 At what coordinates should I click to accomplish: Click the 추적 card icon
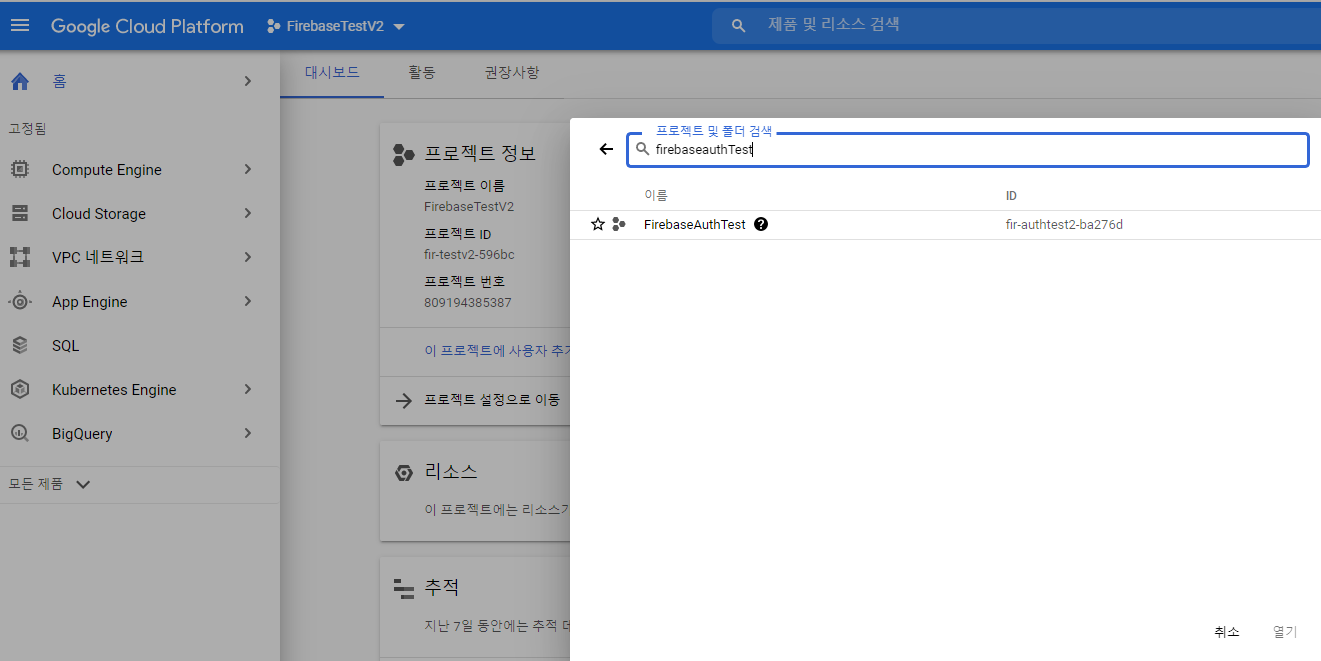[x=404, y=589]
